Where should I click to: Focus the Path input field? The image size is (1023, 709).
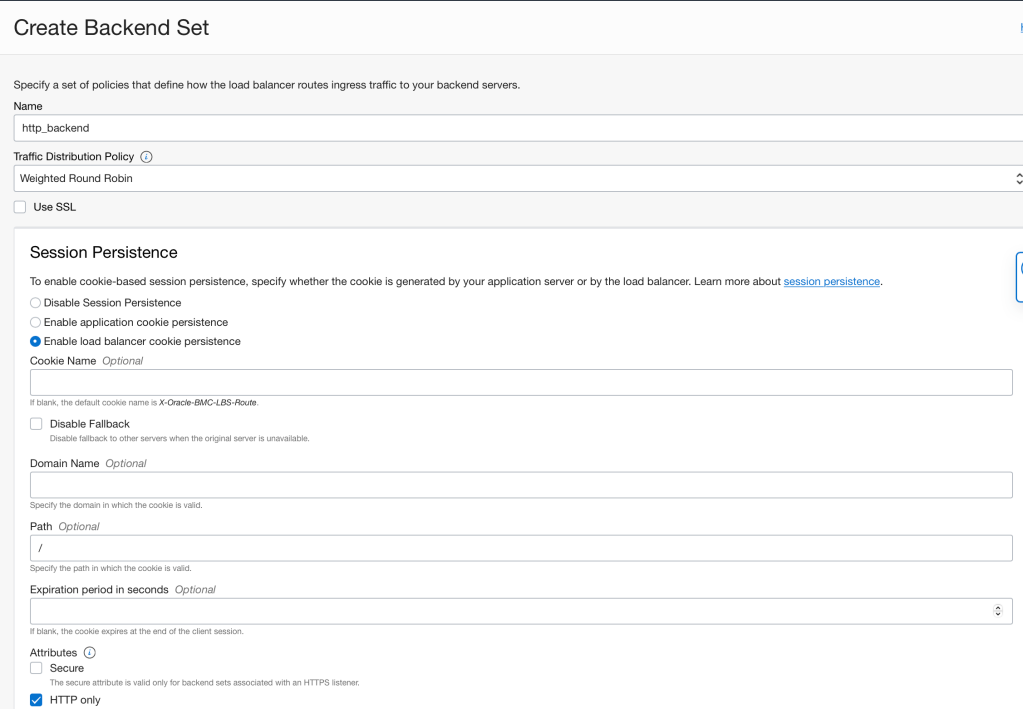(521, 548)
